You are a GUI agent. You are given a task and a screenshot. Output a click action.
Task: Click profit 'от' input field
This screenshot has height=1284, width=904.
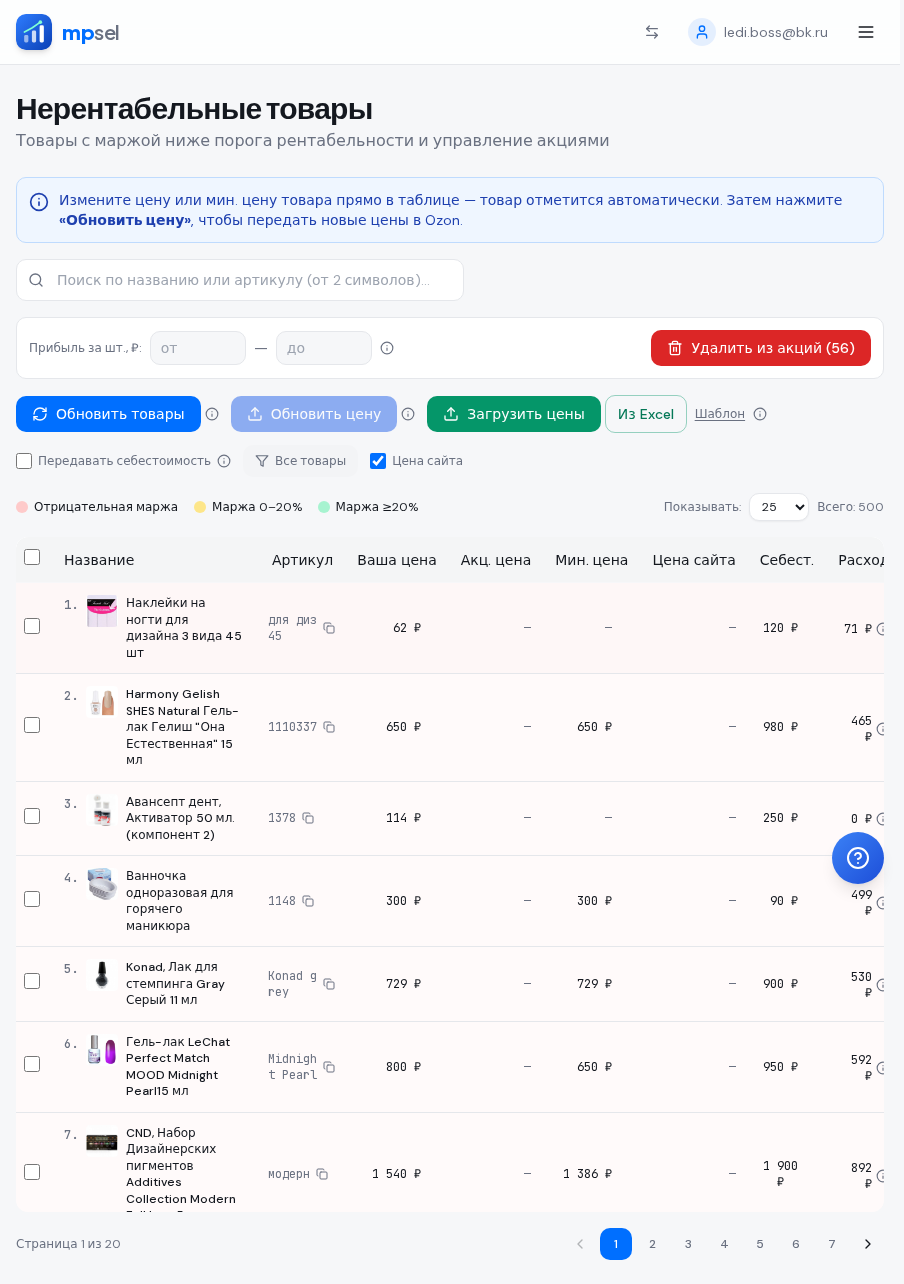pyautogui.click(x=198, y=348)
